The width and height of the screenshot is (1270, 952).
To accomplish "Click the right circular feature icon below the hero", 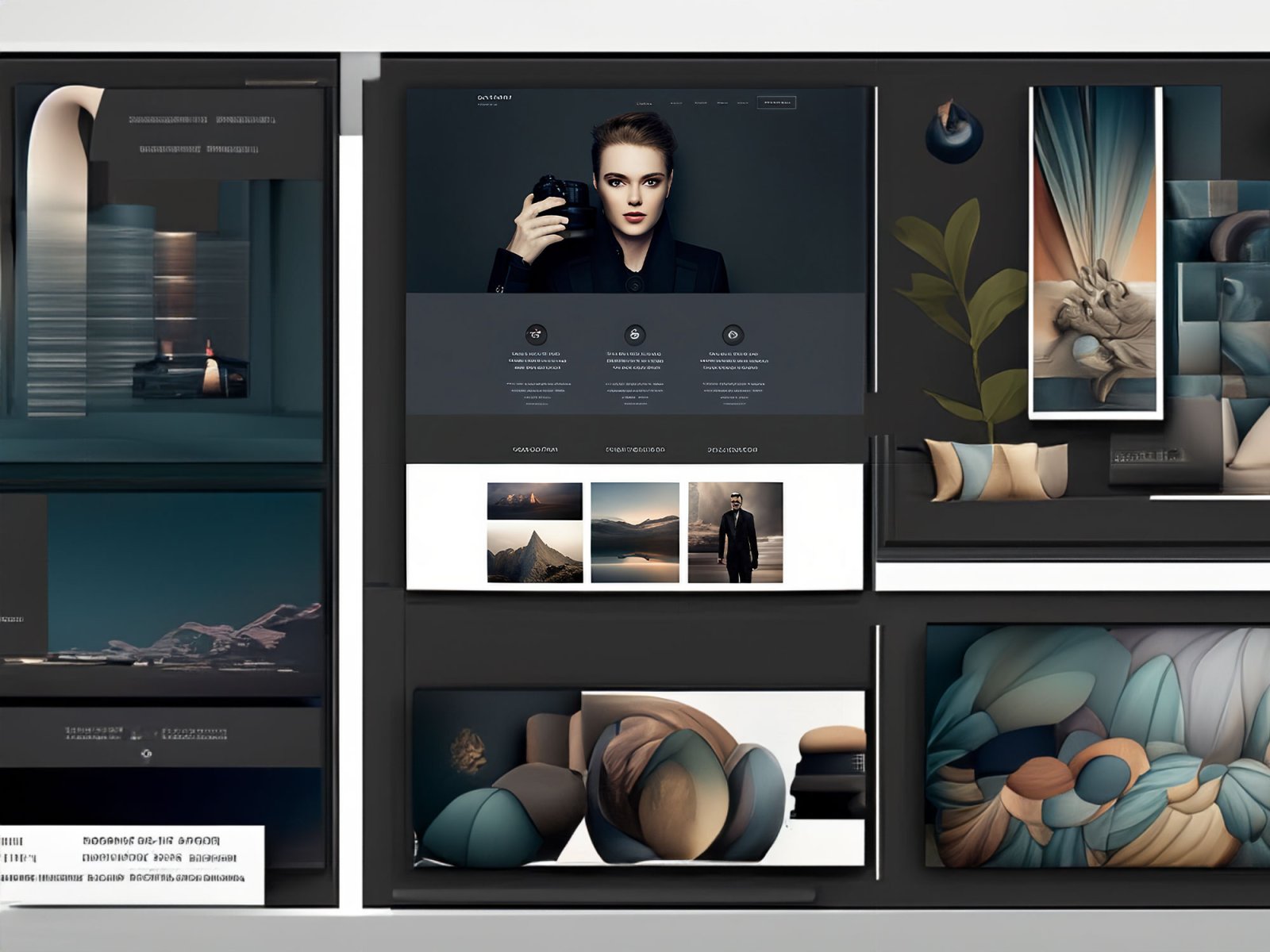I will (733, 334).
